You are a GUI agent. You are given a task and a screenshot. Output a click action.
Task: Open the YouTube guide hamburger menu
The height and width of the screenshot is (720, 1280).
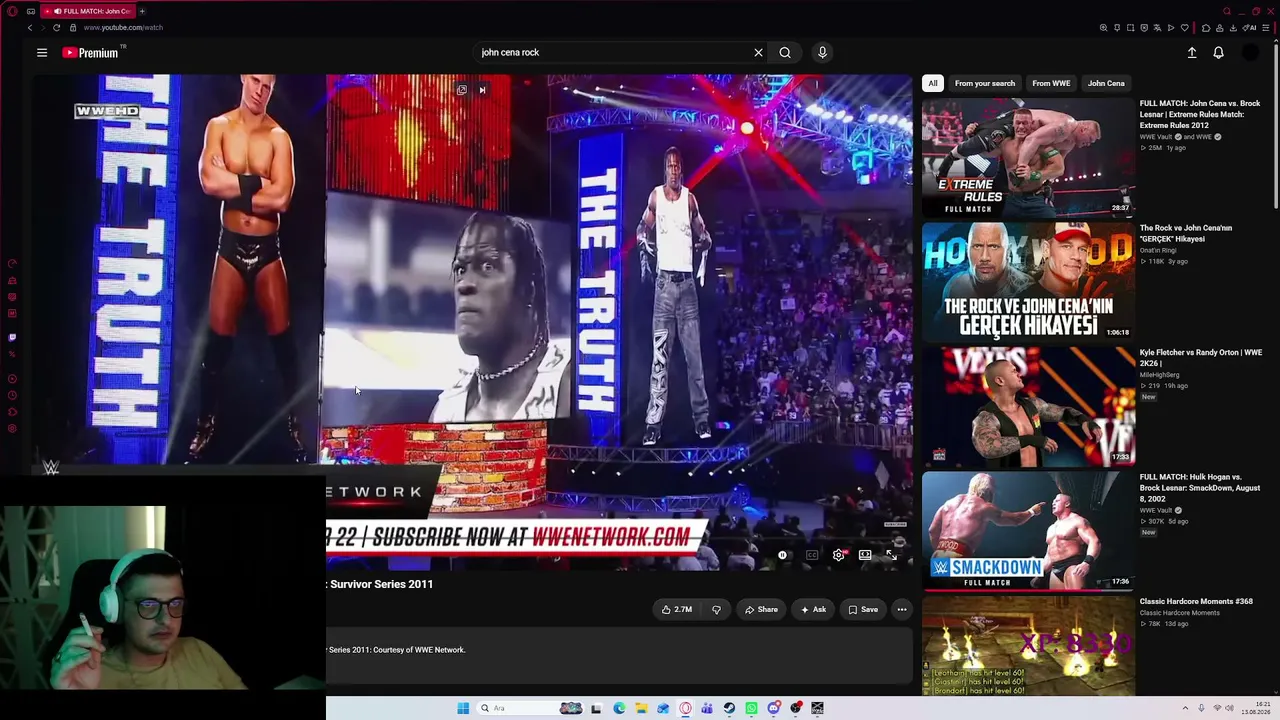coord(42,52)
